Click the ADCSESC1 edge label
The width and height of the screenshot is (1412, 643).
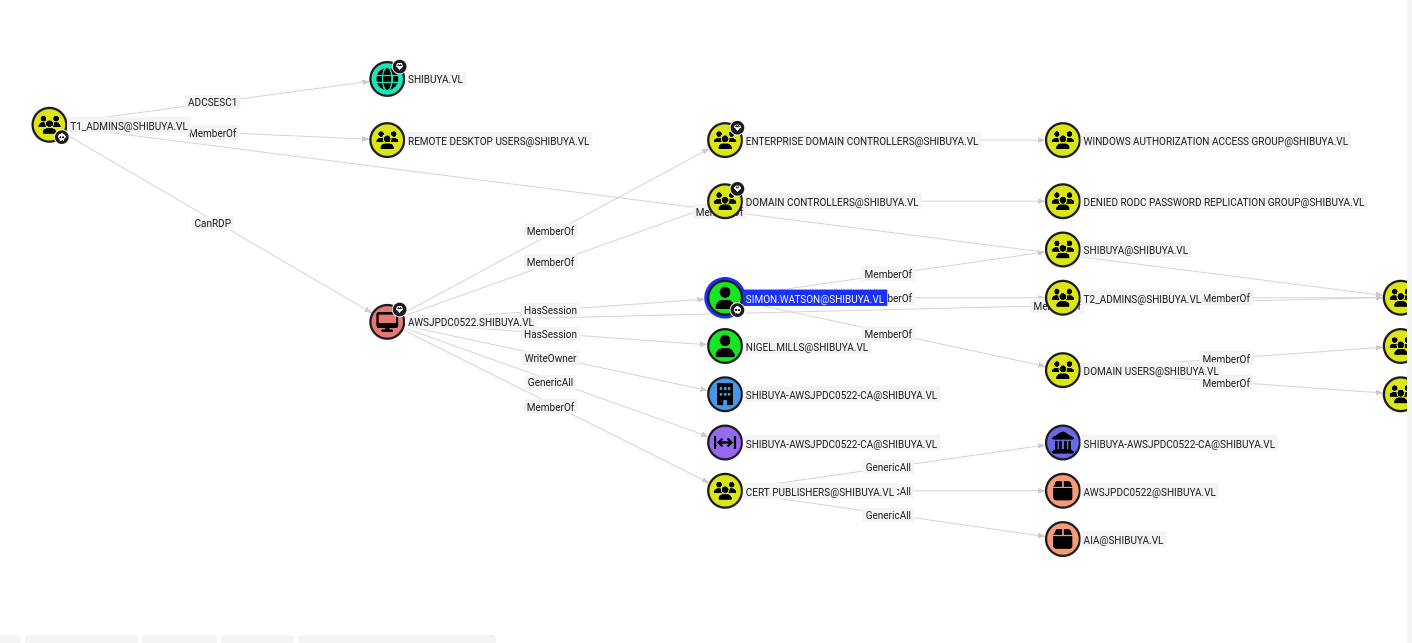click(x=212, y=102)
